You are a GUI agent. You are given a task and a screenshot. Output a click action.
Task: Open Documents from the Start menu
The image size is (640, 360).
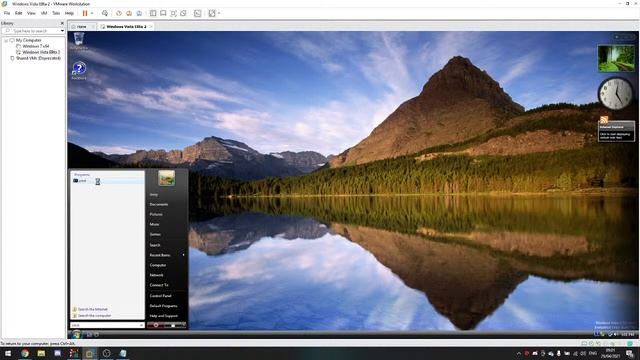click(159, 204)
